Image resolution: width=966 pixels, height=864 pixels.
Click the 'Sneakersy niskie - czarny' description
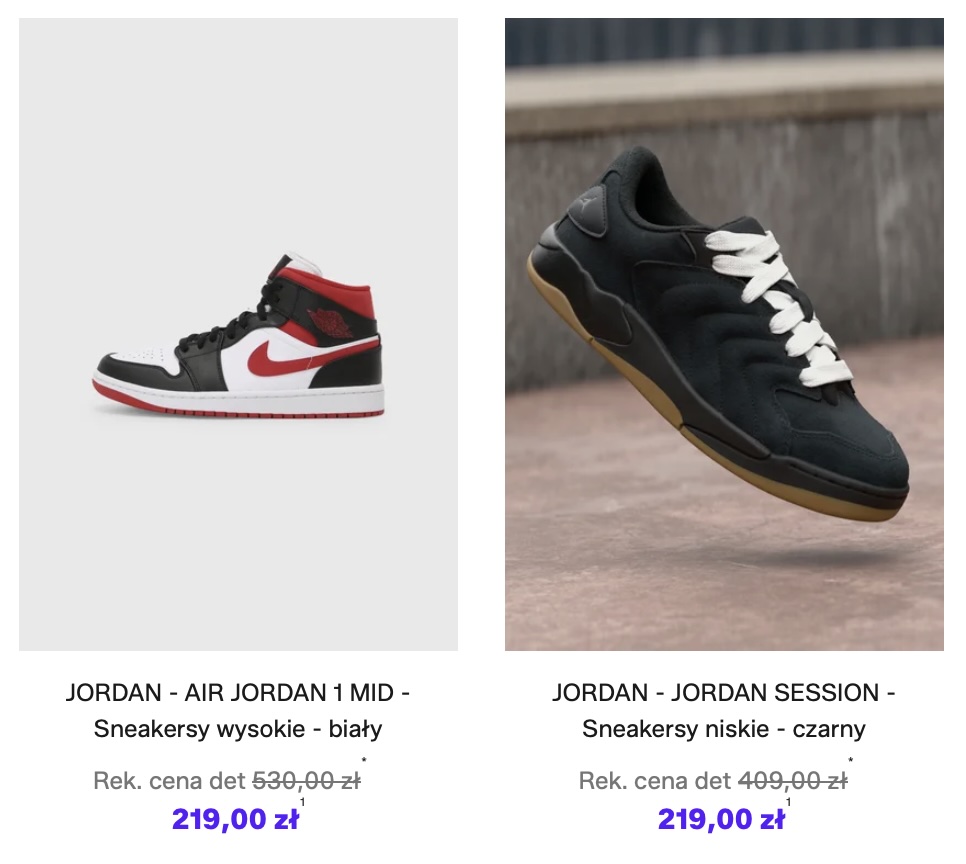(x=724, y=729)
